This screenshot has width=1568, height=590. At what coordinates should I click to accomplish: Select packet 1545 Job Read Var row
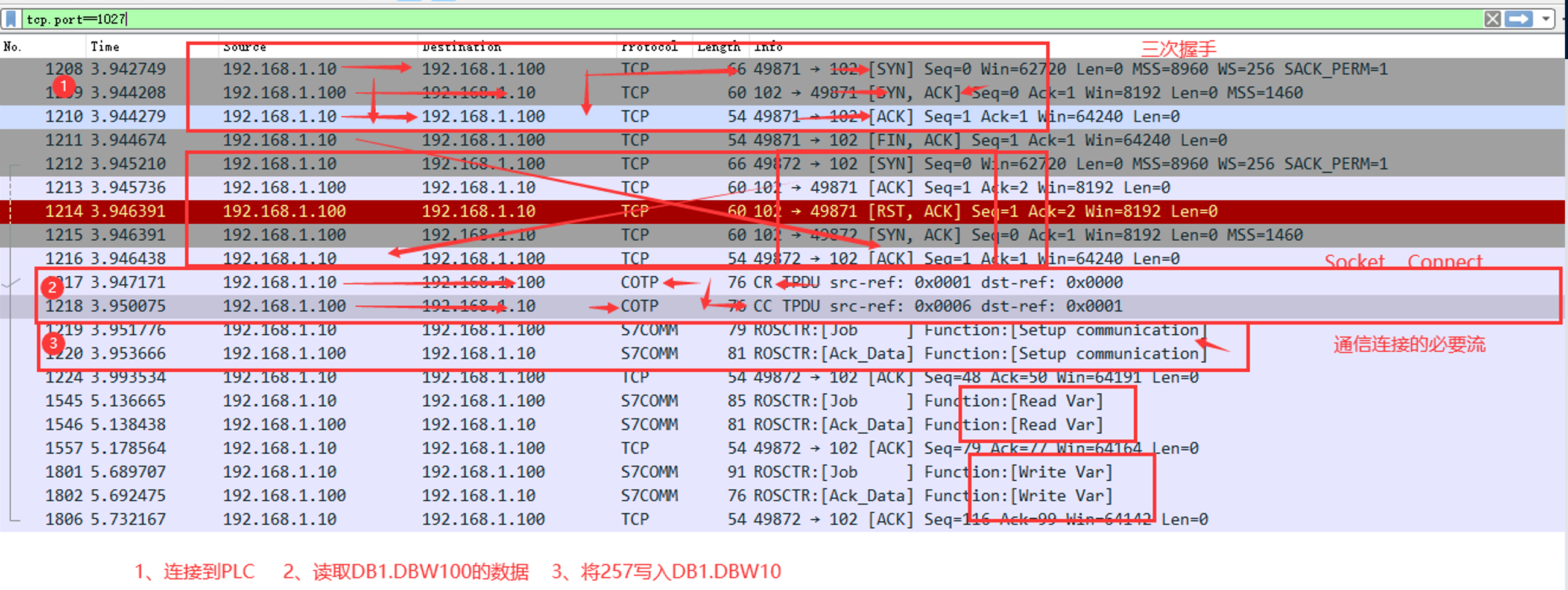[x=609, y=401]
